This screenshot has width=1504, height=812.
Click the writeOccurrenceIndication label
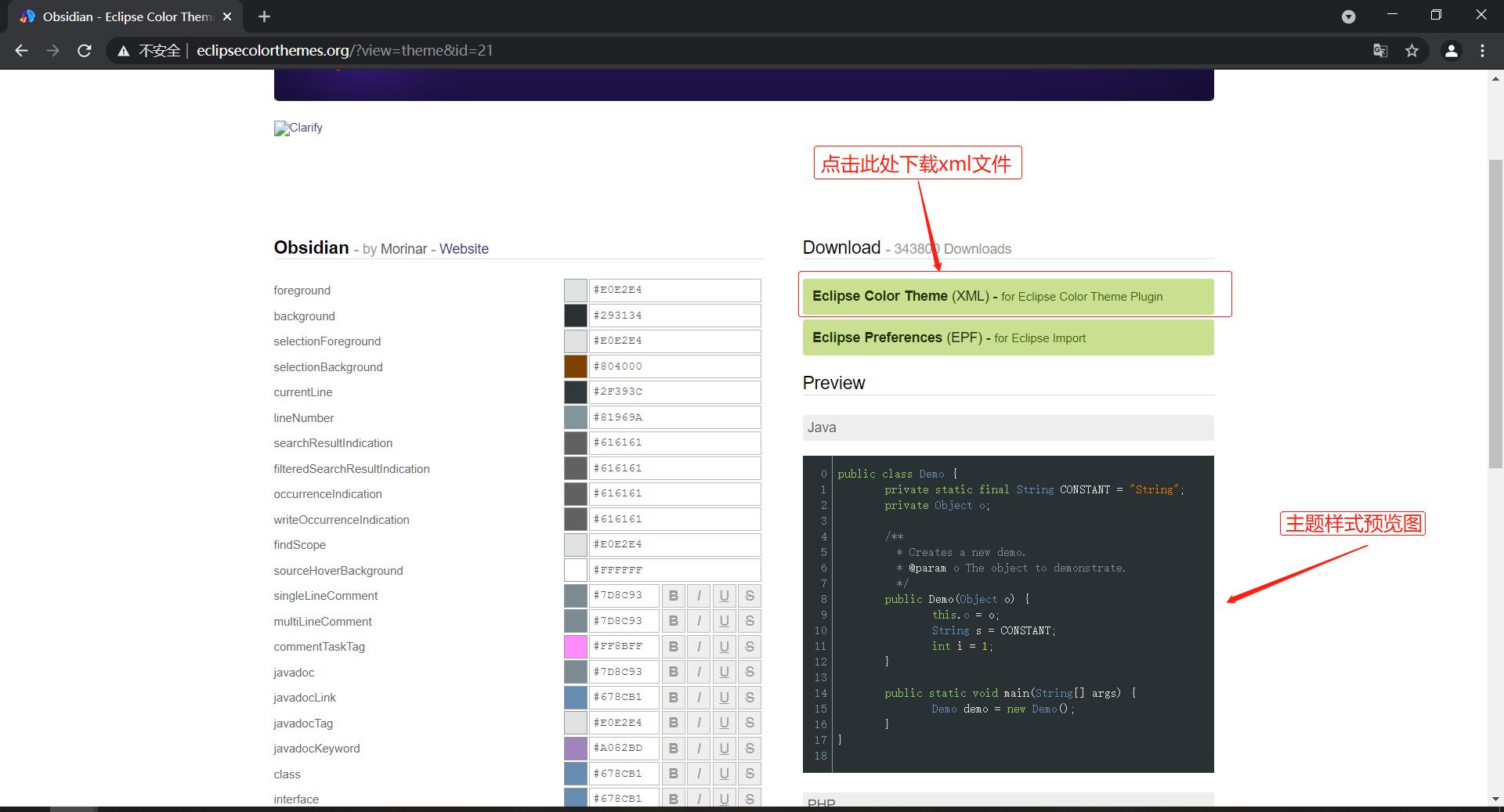click(342, 520)
